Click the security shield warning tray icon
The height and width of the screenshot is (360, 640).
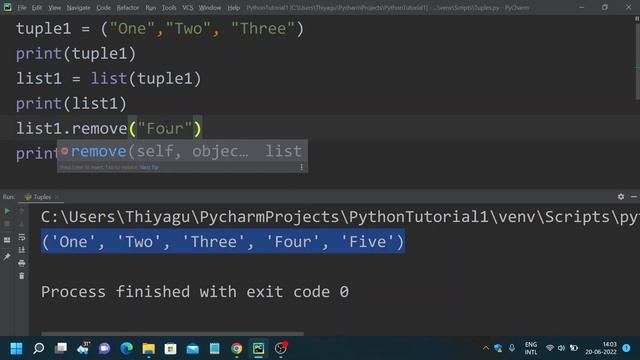(x=498, y=348)
